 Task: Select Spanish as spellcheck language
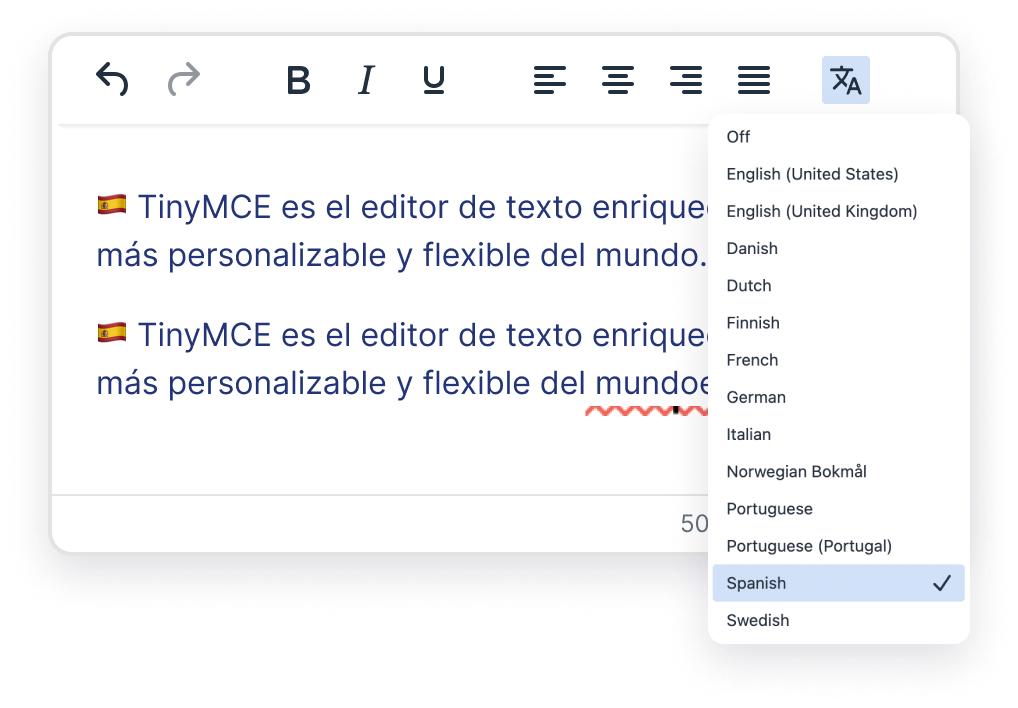pyautogui.click(x=756, y=583)
